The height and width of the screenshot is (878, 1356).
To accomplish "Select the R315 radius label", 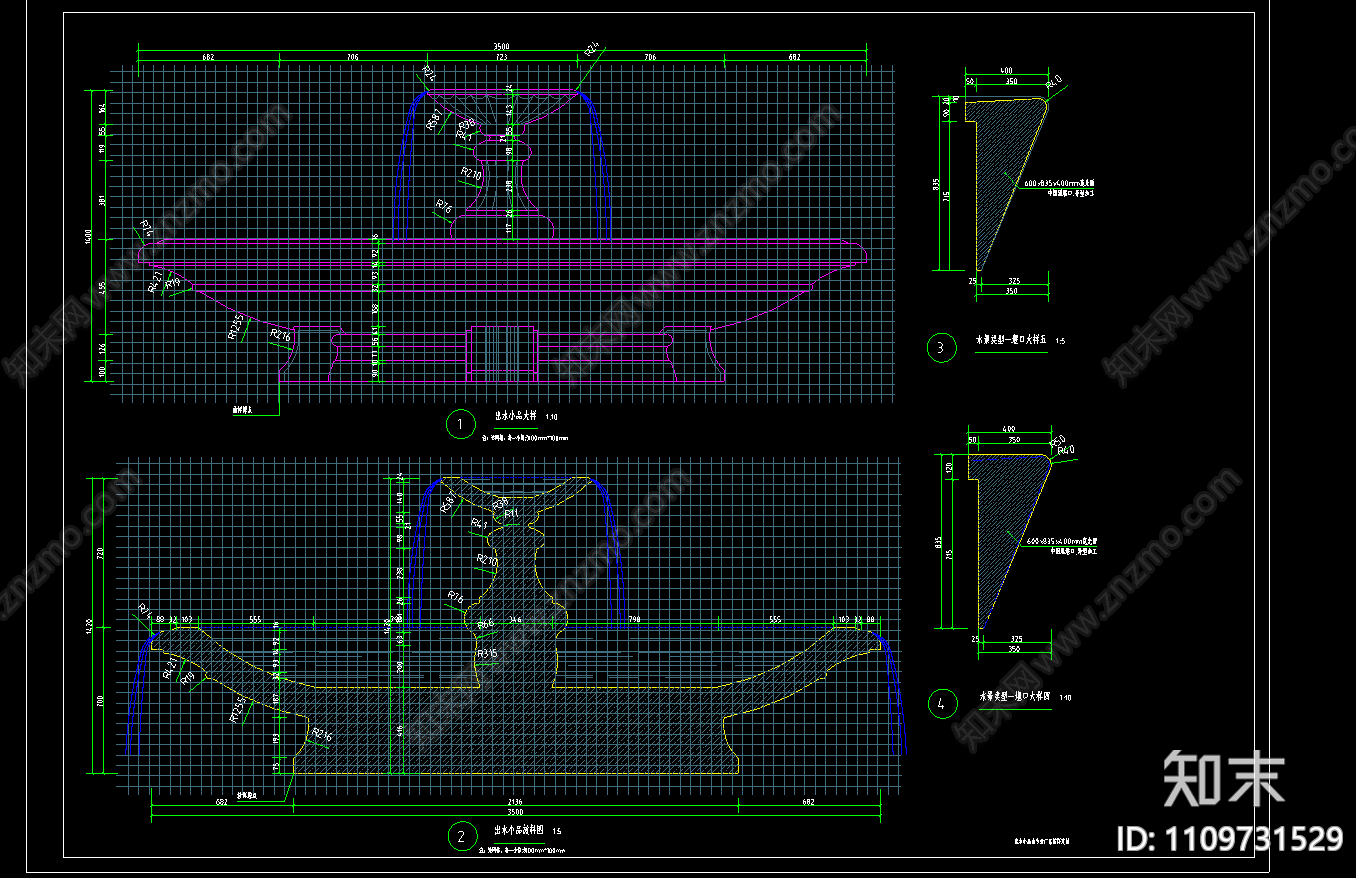I will [x=487, y=654].
